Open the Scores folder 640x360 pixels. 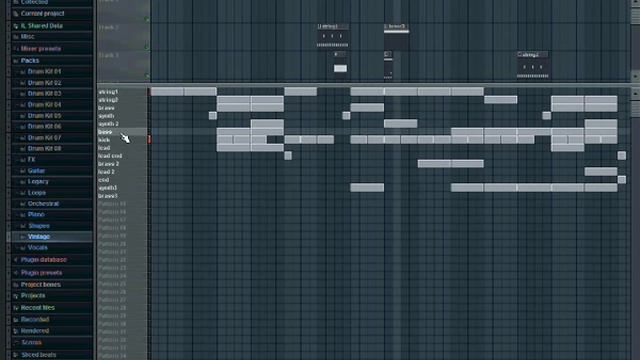(31, 342)
